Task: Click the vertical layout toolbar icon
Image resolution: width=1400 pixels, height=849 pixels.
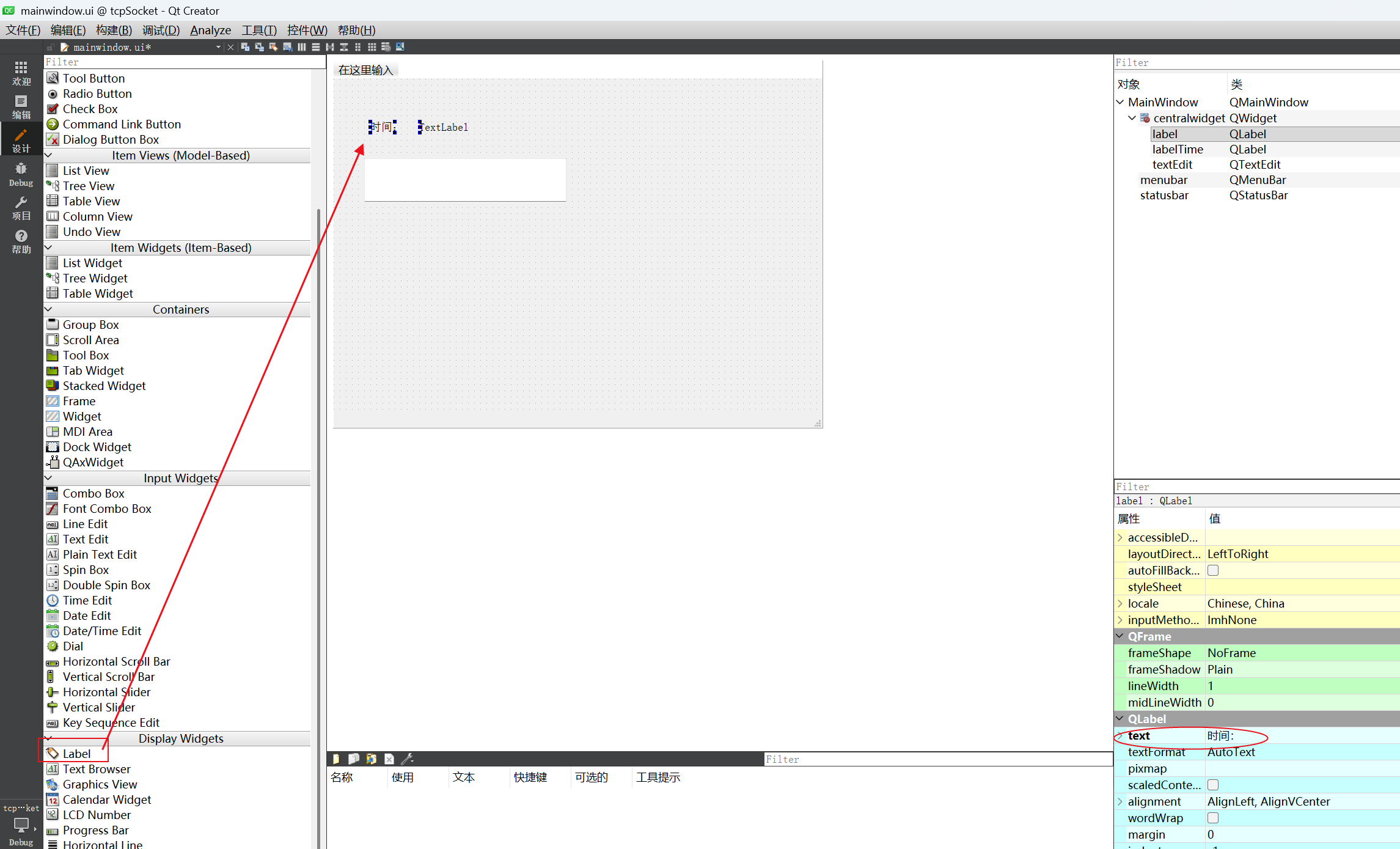Action: pyautogui.click(x=316, y=47)
